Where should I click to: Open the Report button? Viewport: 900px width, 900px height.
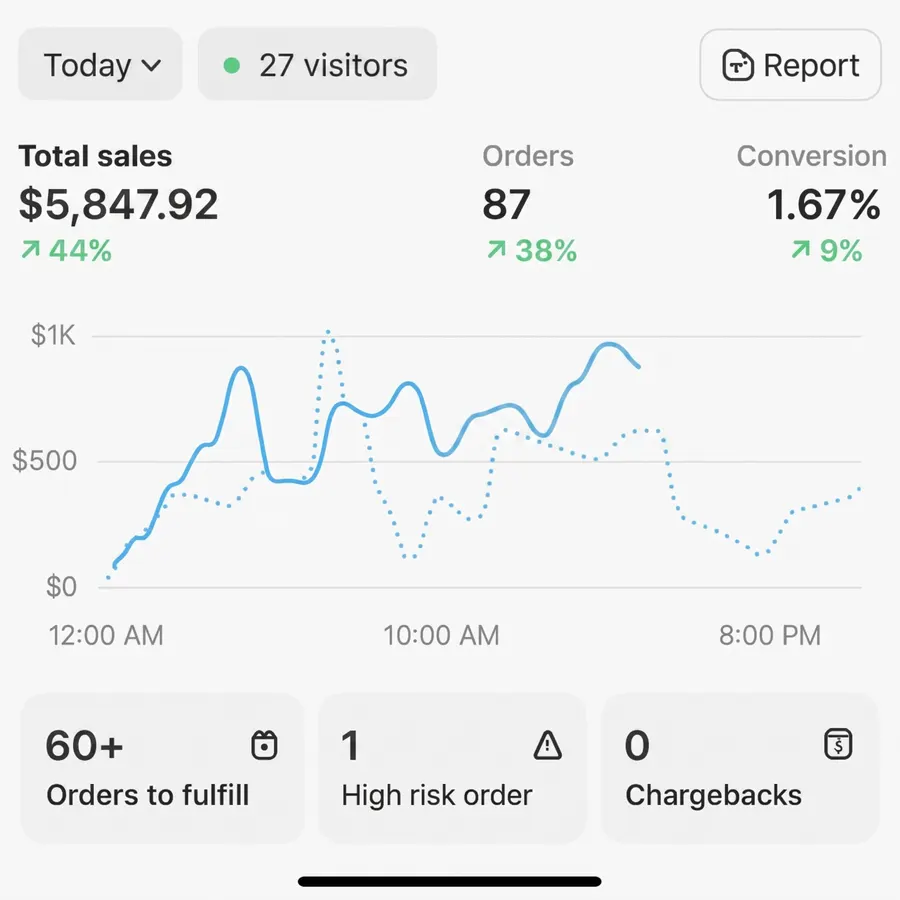point(790,65)
